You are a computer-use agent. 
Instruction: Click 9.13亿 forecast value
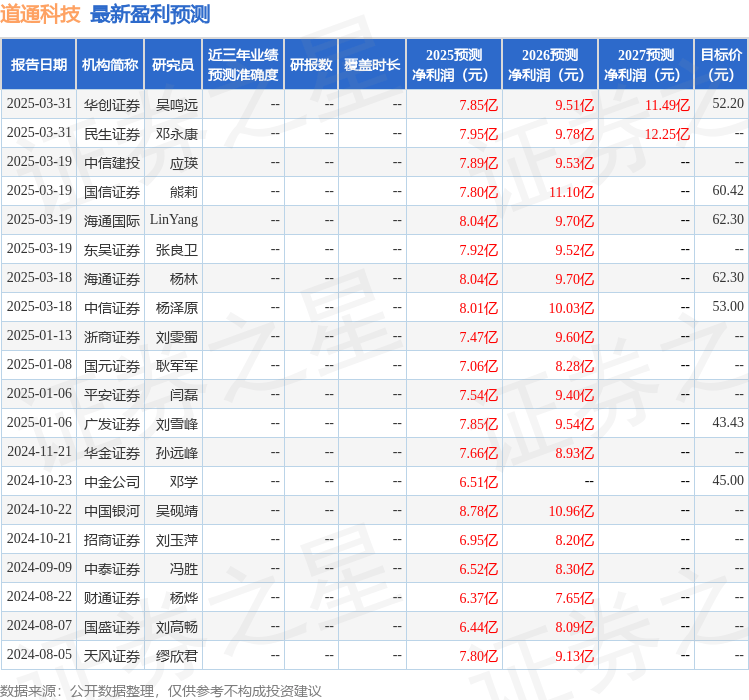[575, 656]
